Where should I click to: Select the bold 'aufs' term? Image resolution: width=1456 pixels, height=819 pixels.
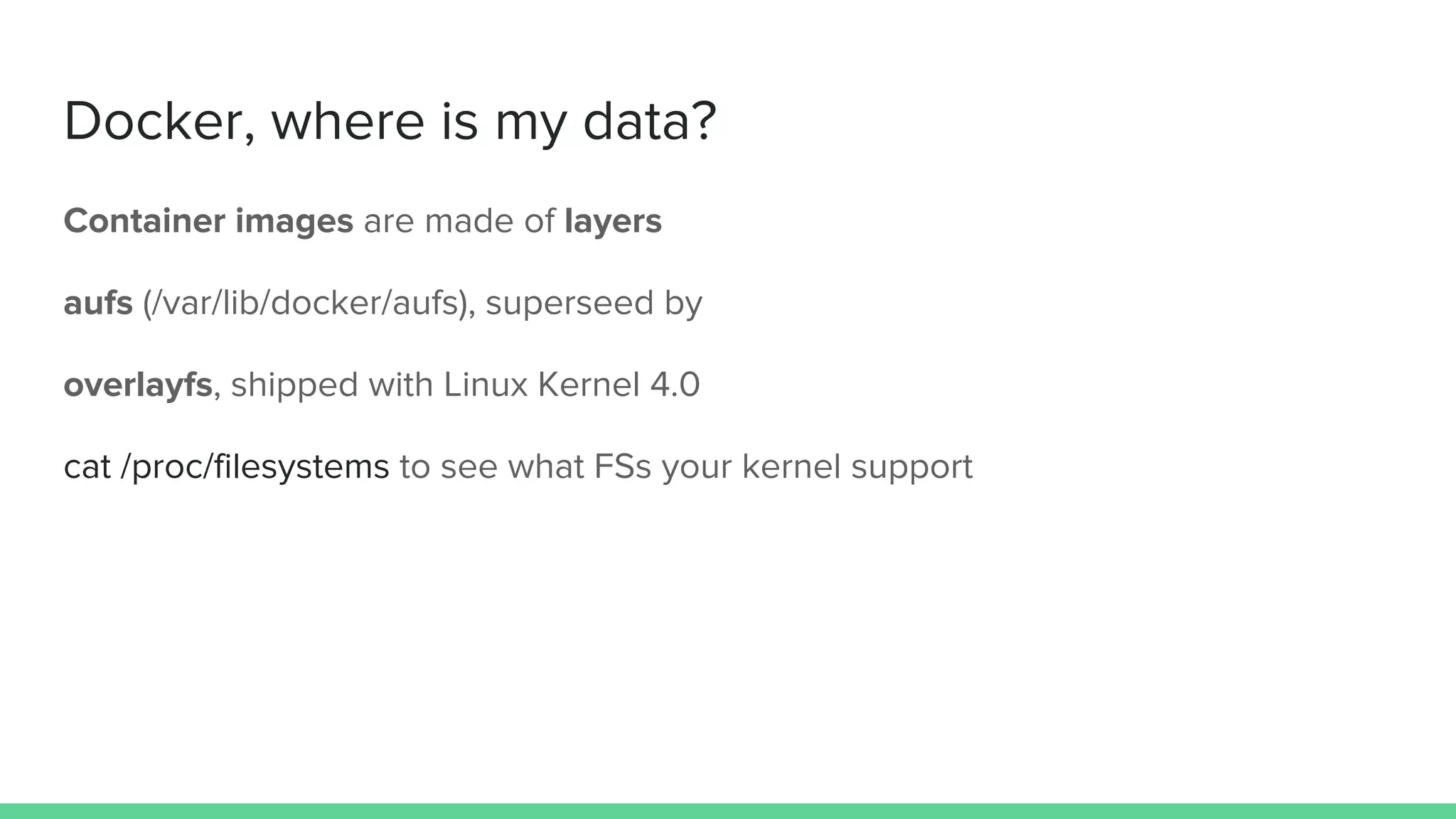pos(98,303)
